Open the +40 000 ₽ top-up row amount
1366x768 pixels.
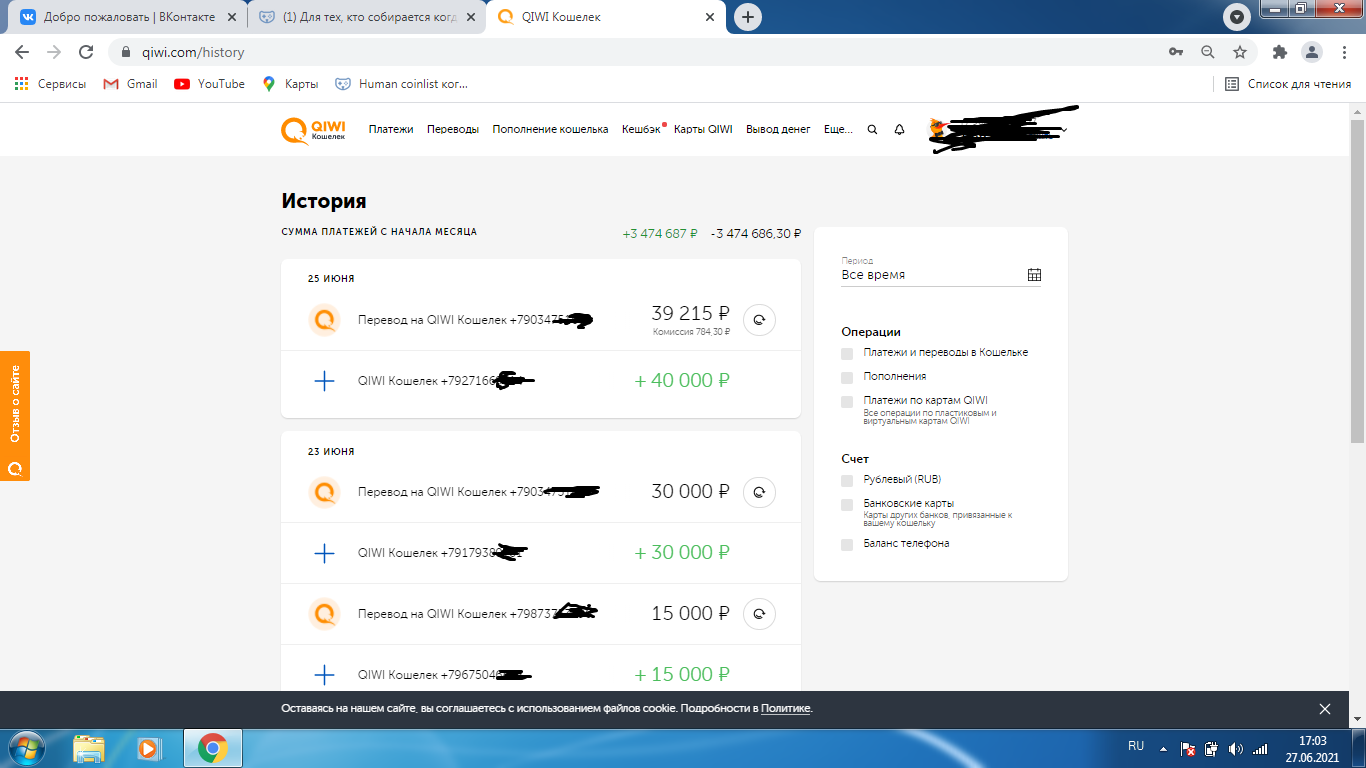(682, 381)
